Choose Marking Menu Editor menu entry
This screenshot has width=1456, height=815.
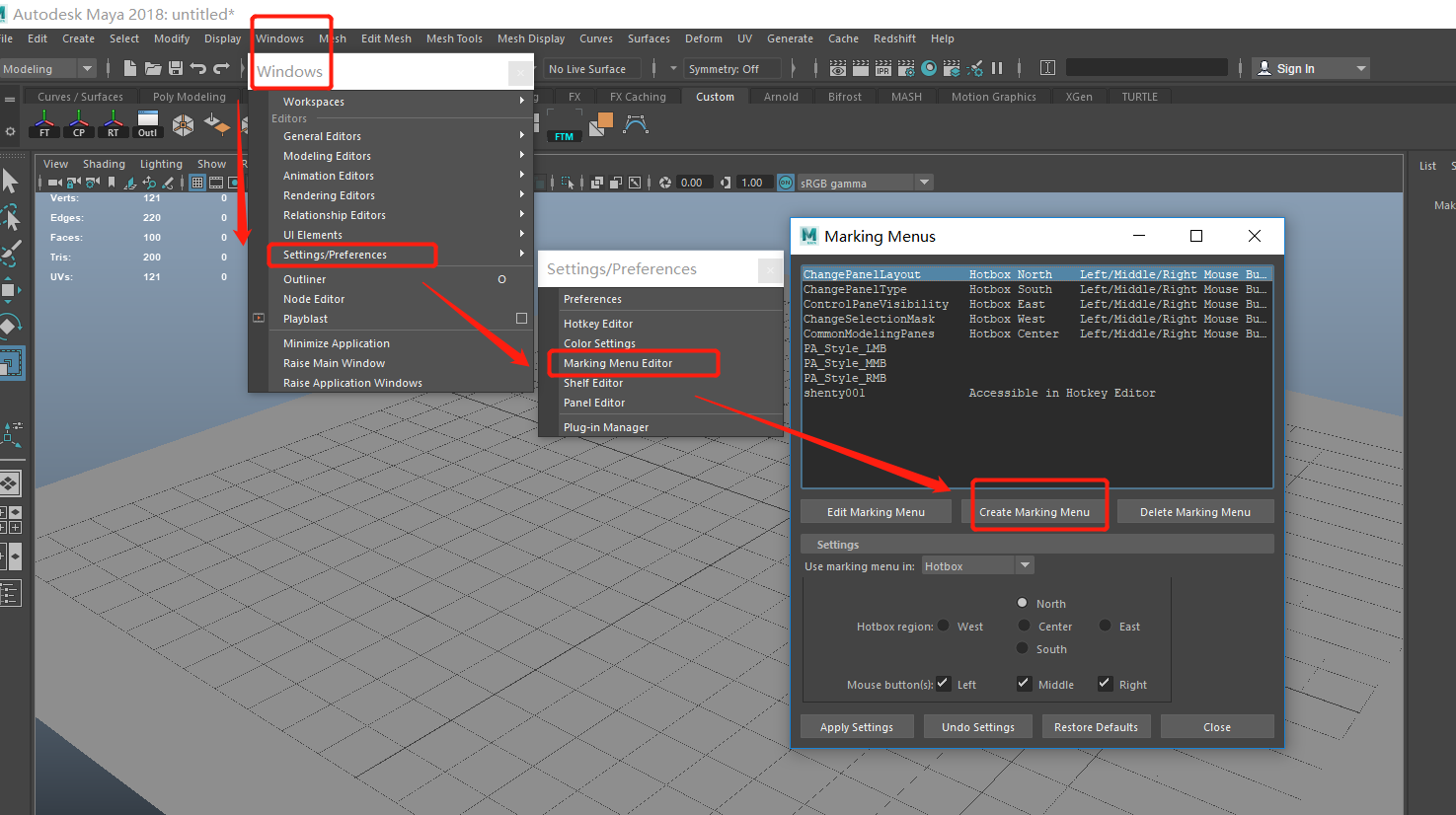[x=670, y=363]
